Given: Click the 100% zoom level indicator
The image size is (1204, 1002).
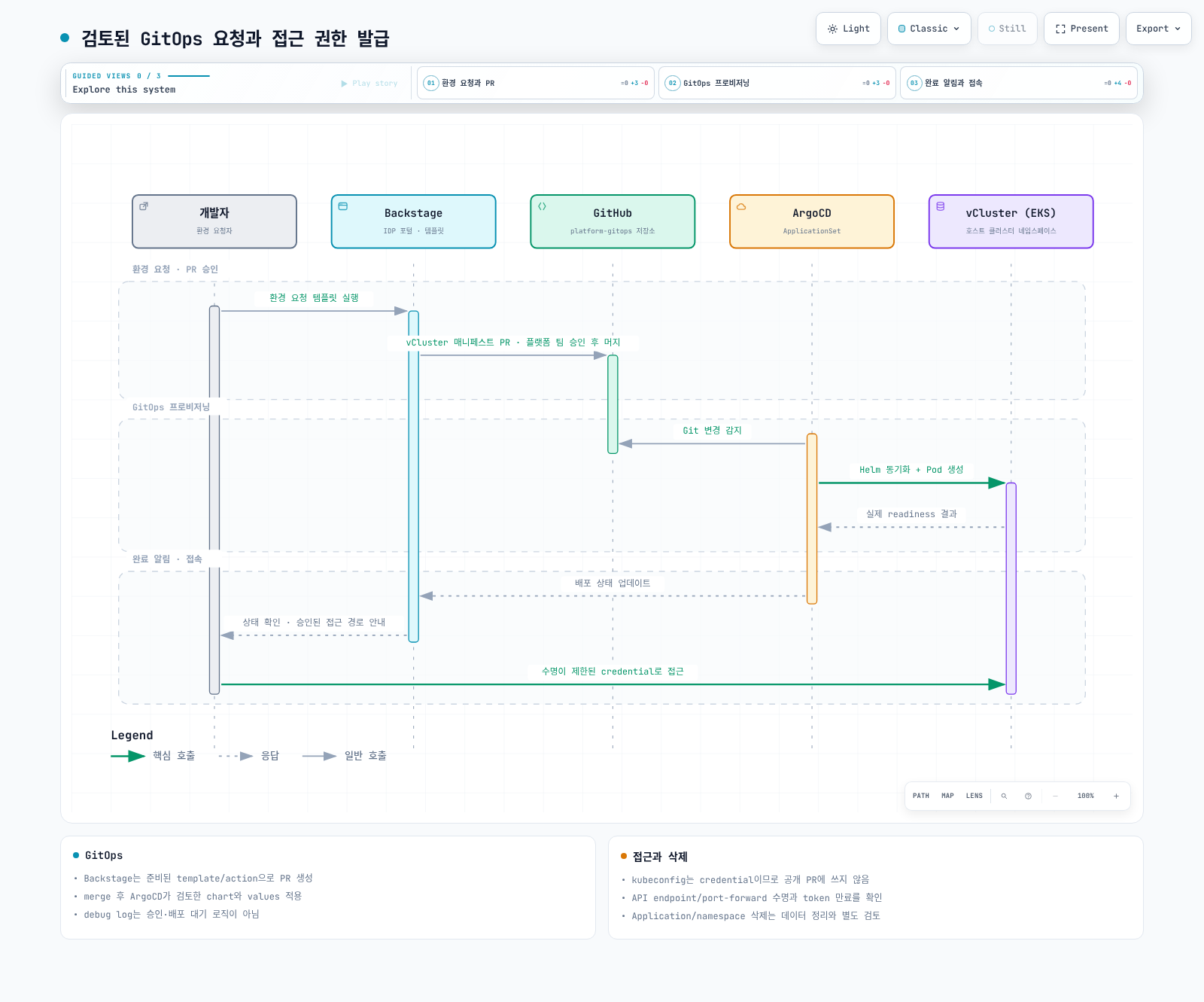Looking at the screenshot, I should click(x=1086, y=796).
